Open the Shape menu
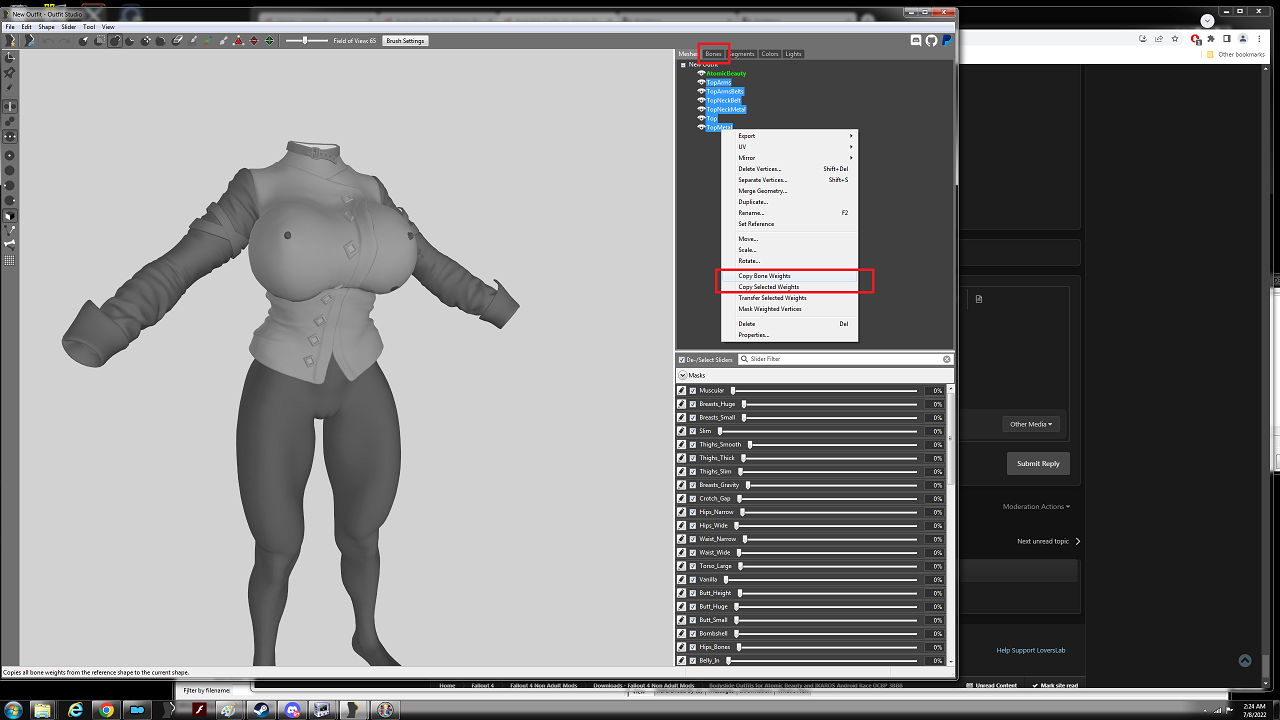Image resolution: width=1280 pixels, height=720 pixels. tap(46, 27)
